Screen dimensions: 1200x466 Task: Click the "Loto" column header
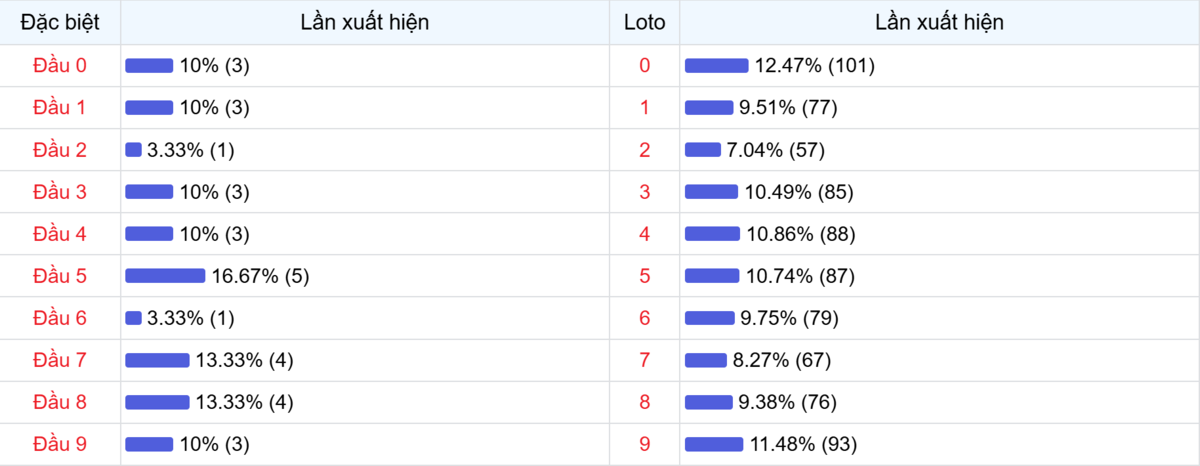(644, 22)
